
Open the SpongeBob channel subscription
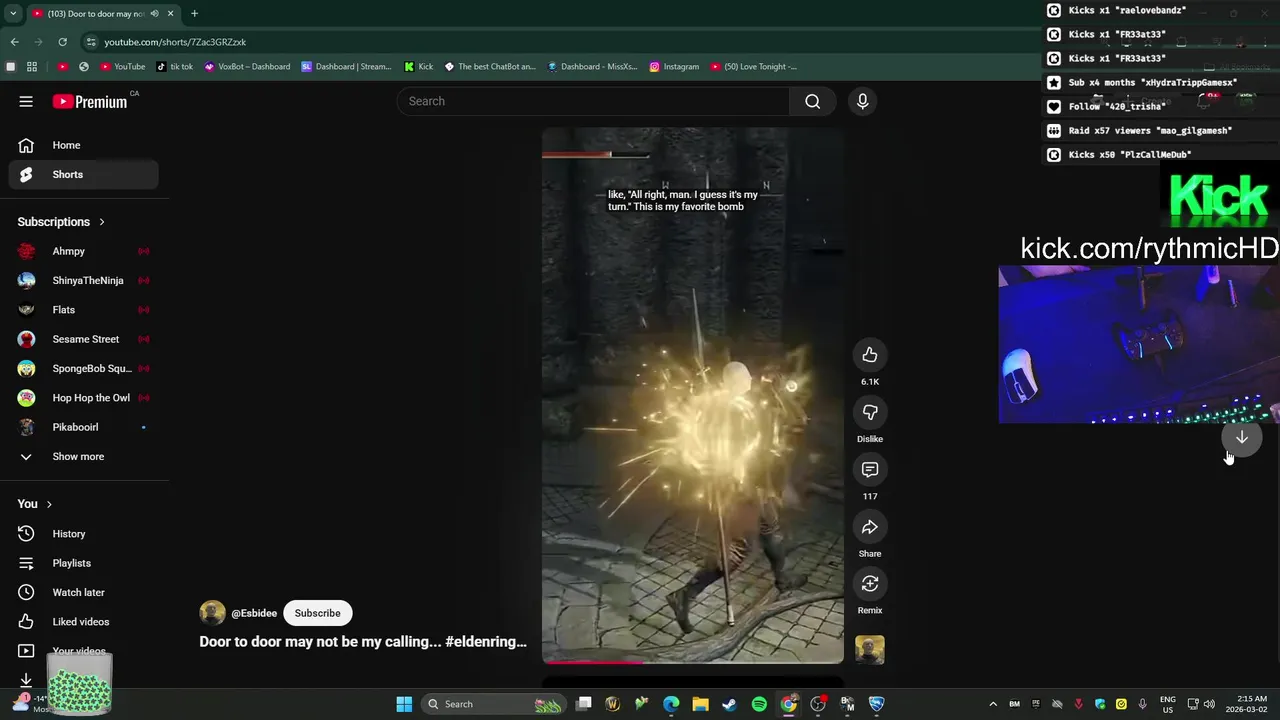pyautogui.click(x=84, y=368)
